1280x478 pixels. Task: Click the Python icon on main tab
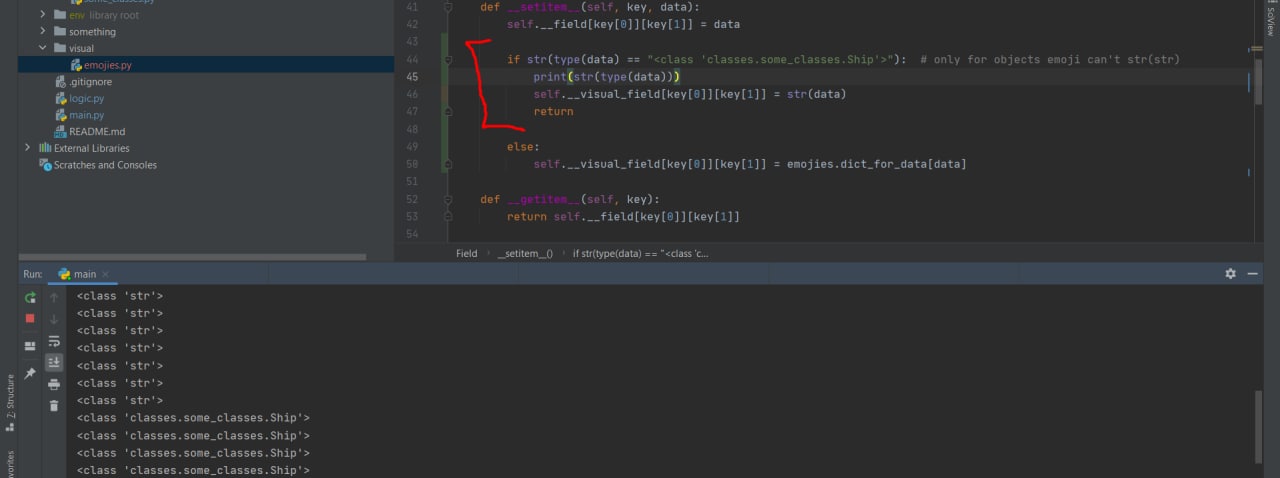tap(64, 274)
